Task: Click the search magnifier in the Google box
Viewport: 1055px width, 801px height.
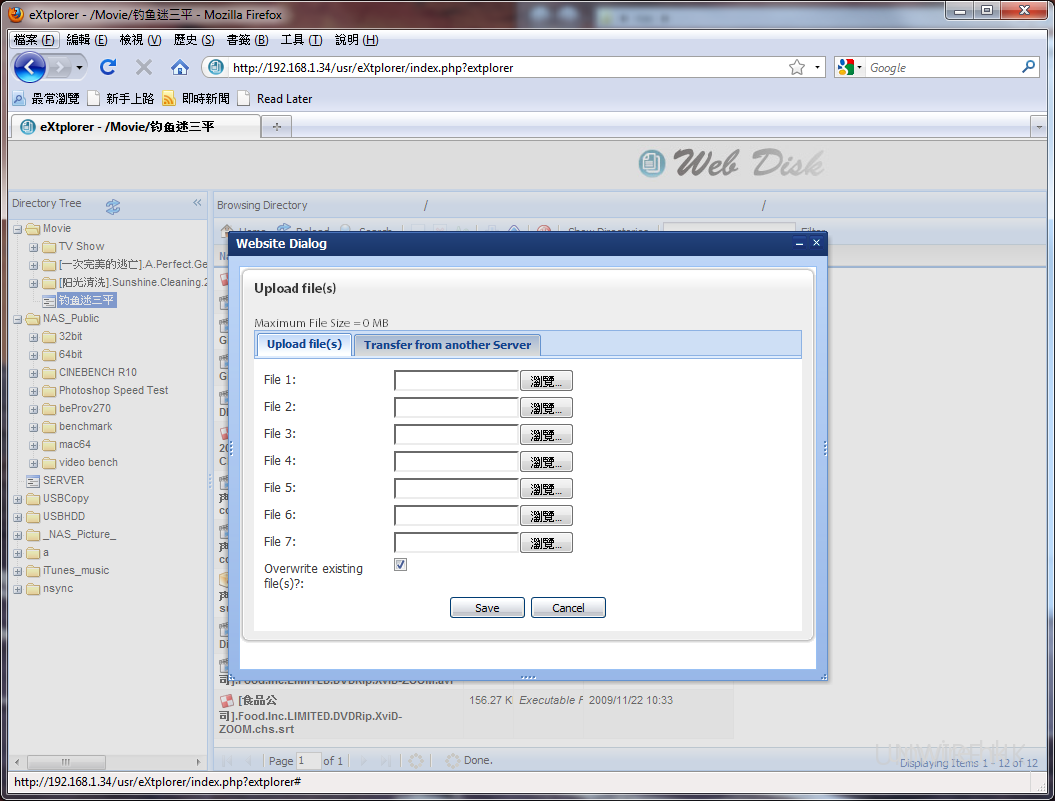Action: 1029,67
